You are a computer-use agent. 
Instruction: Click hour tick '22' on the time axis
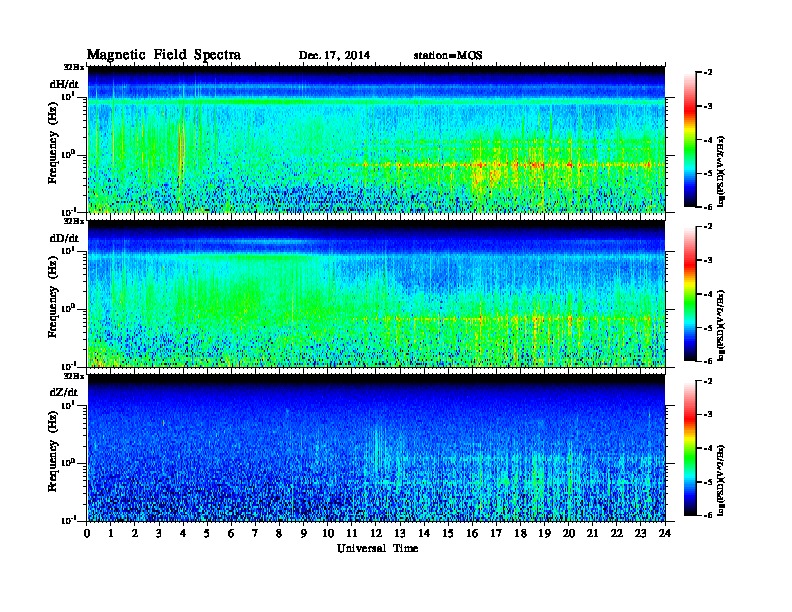(x=617, y=534)
